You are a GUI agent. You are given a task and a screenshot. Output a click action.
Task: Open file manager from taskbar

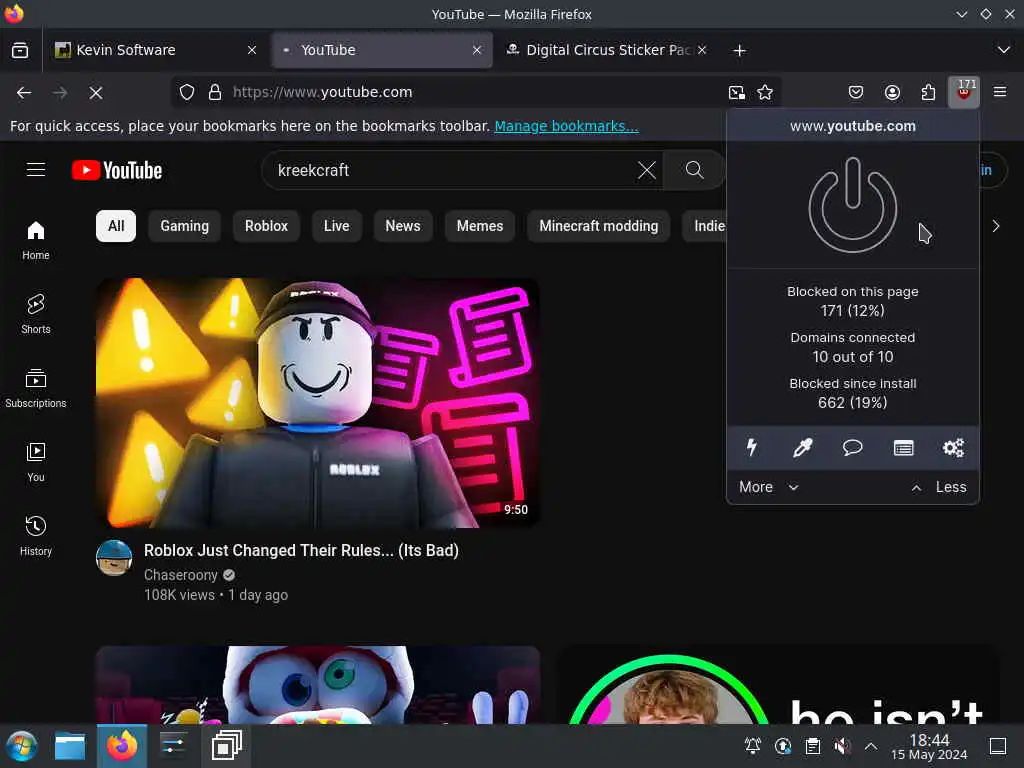point(70,746)
